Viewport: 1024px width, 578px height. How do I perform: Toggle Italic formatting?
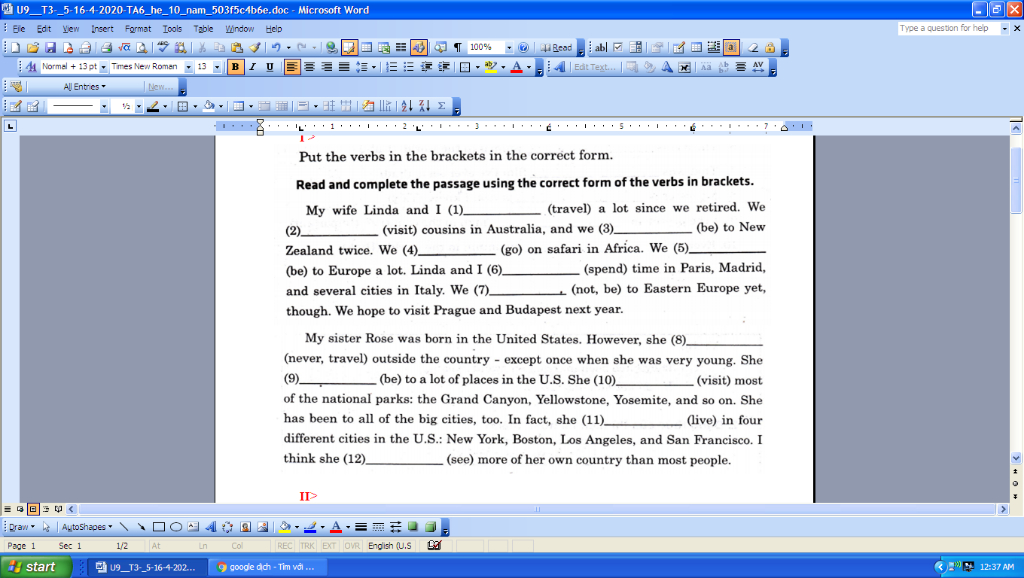[x=252, y=67]
